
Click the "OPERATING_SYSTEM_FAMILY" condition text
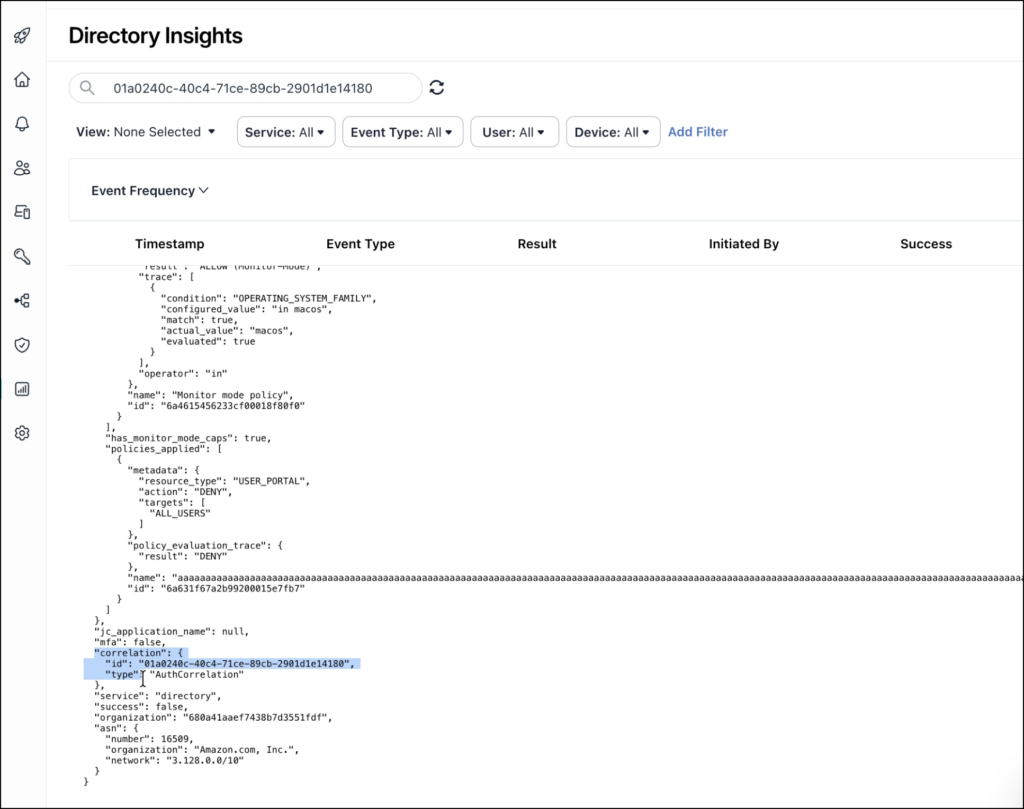(304, 298)
